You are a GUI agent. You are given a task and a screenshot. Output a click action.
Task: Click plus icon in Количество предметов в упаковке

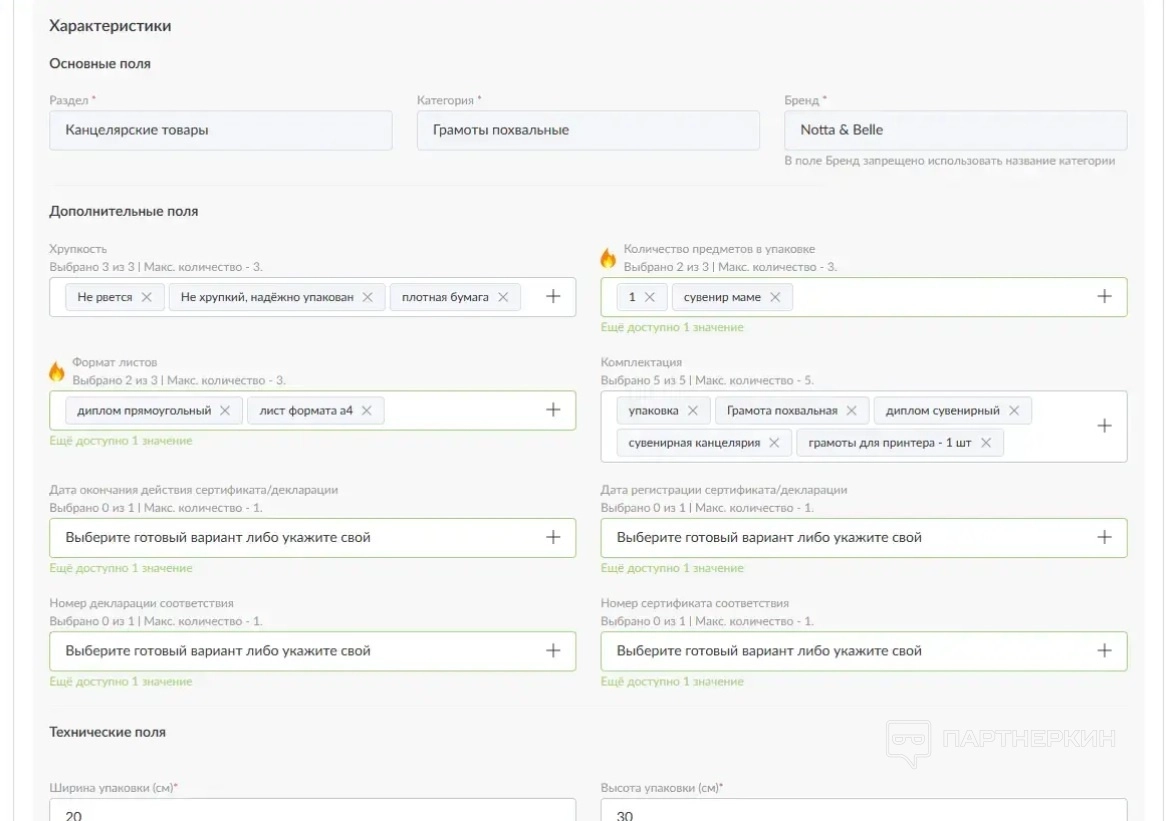pos(1104,297)
